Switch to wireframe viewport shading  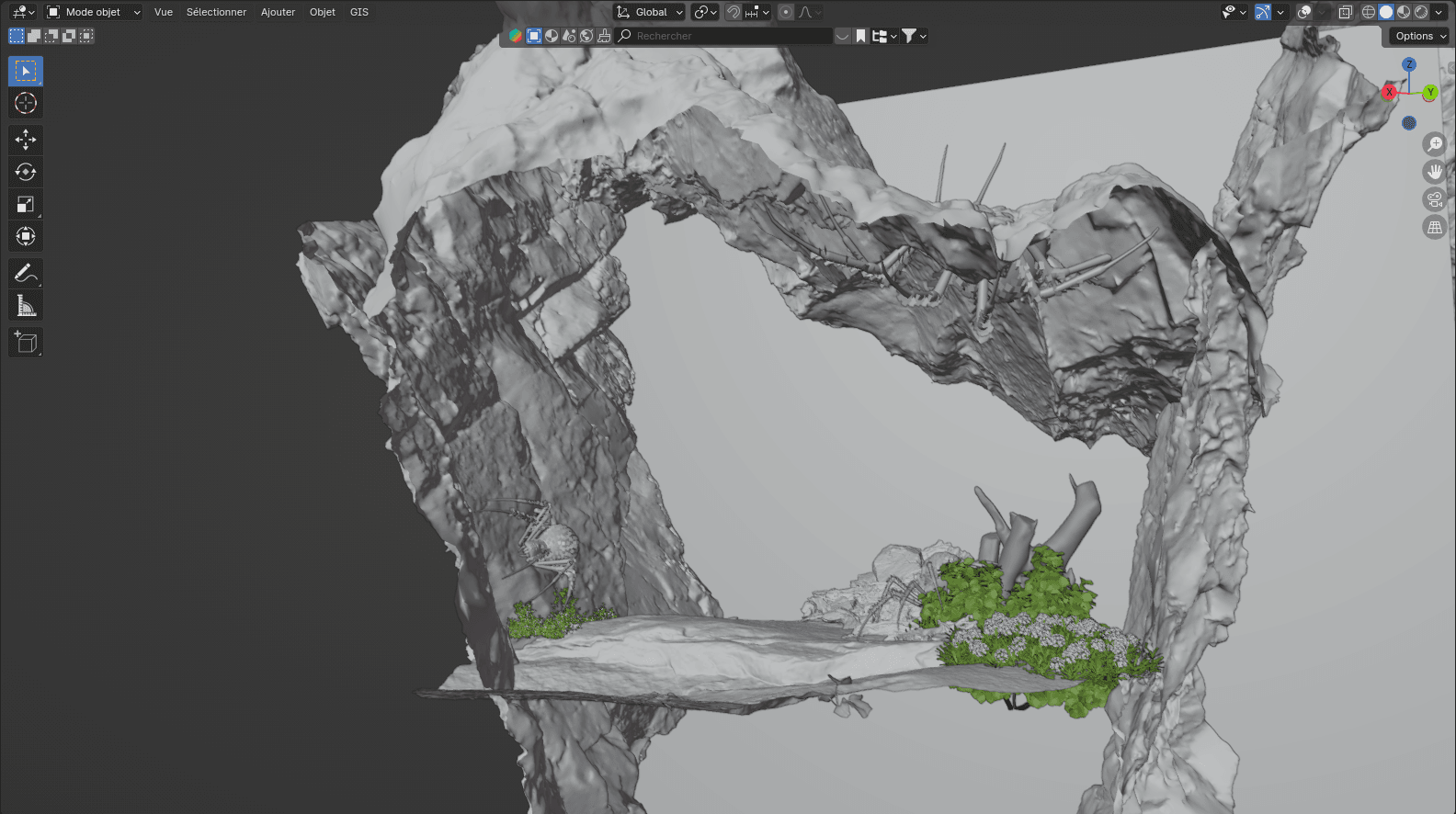(1369, 12)
